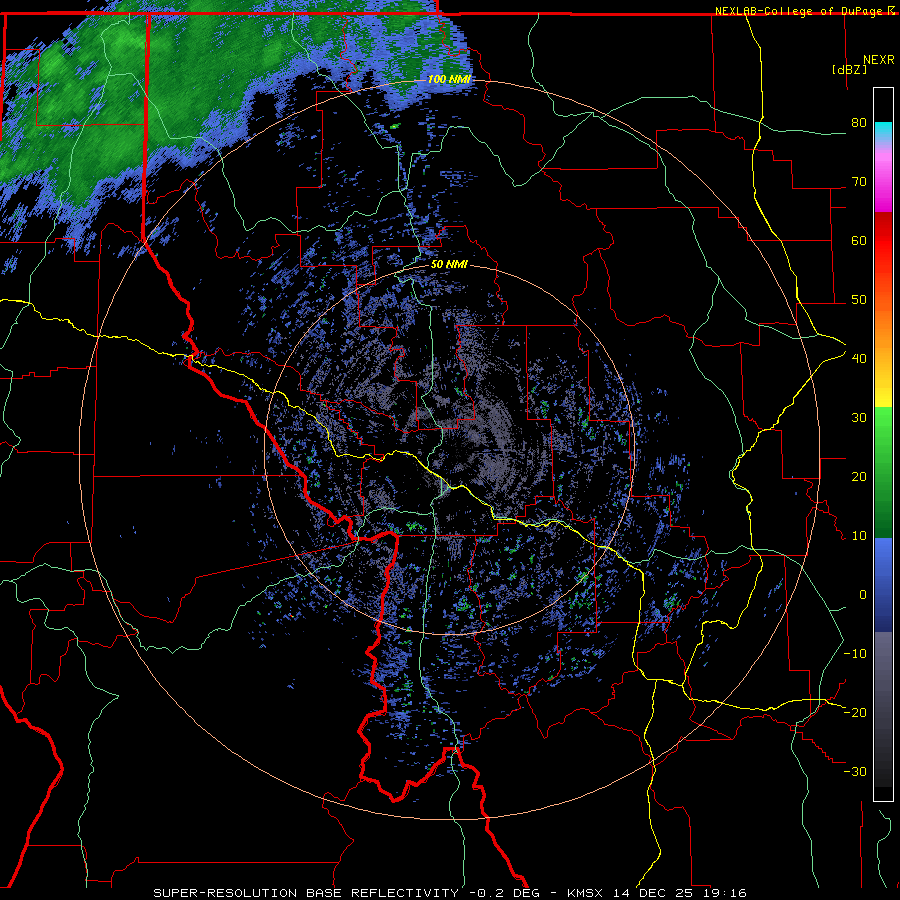The height and width of the screenshot is (900, 900).
Task: Click the SUPER-RESOLUTION BASE REFLECTIVITY caption text
Action: pos(306,893)
